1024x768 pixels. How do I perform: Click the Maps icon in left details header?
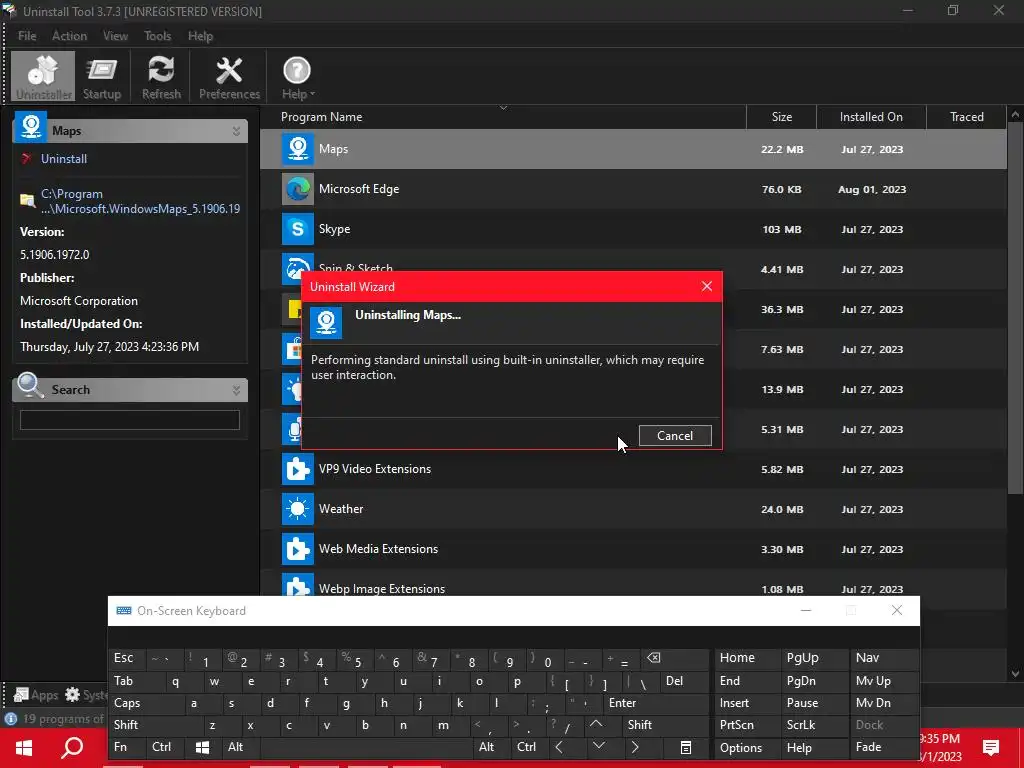31,127
